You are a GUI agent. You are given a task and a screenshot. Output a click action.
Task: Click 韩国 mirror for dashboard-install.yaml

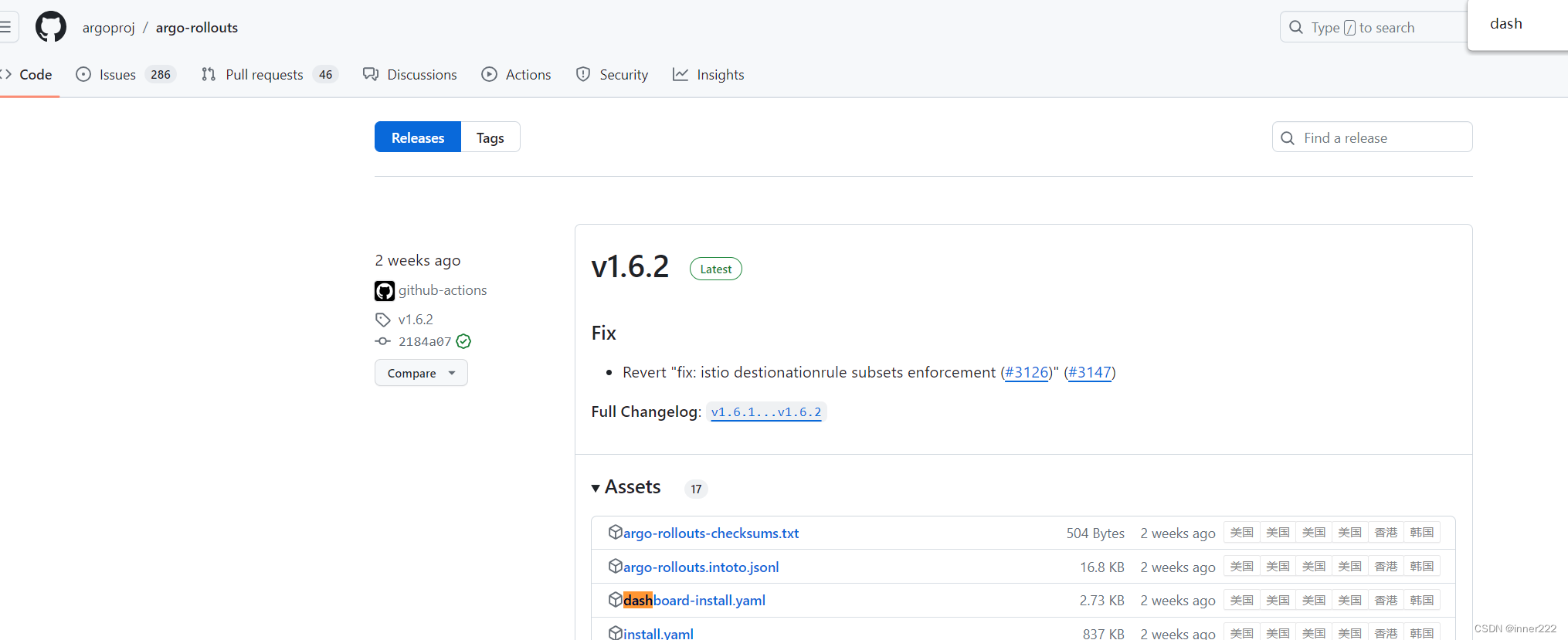tap(1422, 601)
